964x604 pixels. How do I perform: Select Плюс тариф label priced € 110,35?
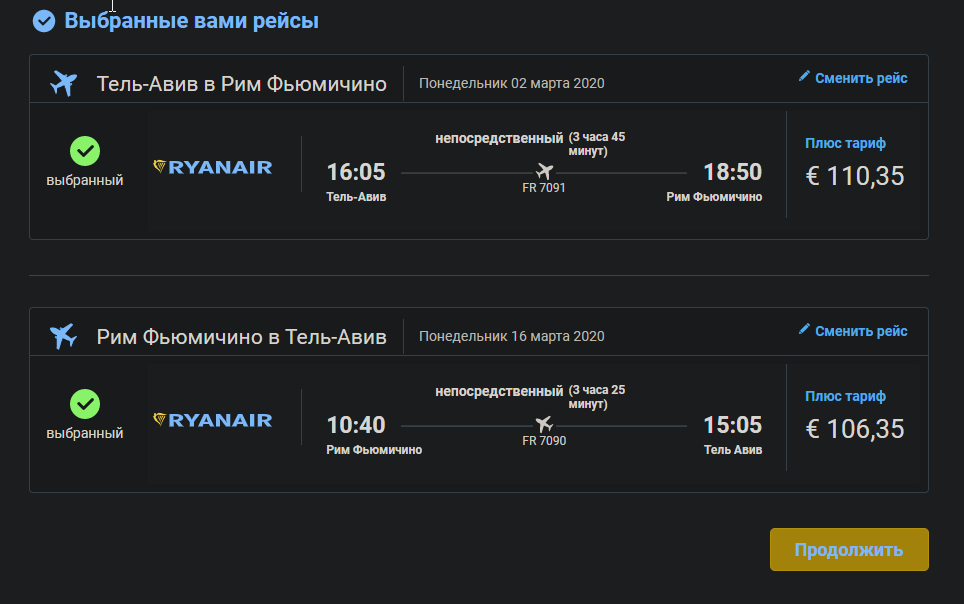(x=845, y=143)
